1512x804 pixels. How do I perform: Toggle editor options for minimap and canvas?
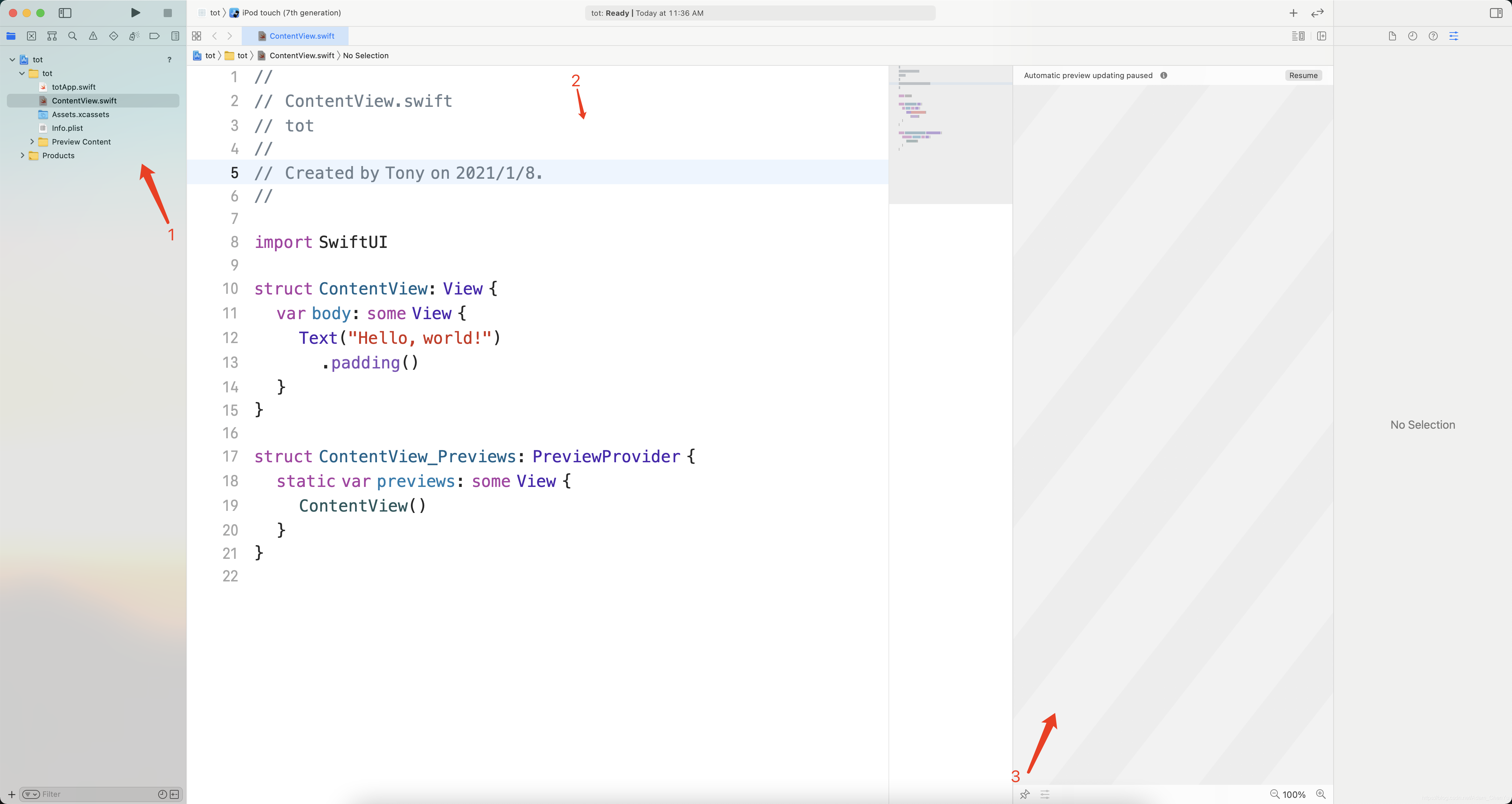tap(1298, 36)
